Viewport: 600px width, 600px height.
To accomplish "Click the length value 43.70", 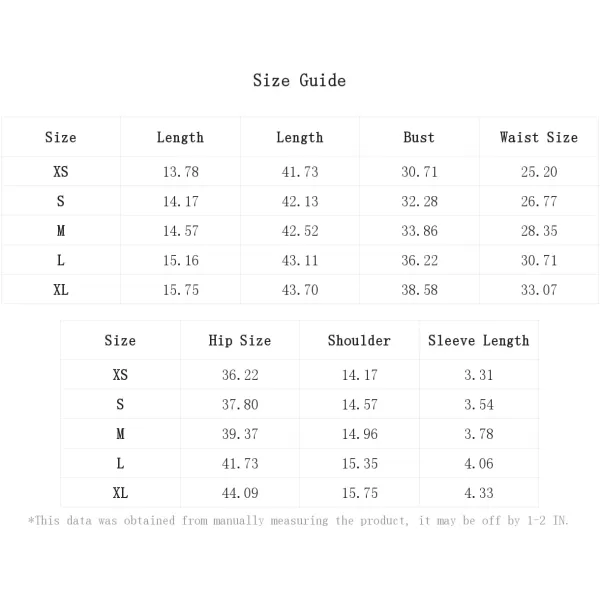I will 300,290.
